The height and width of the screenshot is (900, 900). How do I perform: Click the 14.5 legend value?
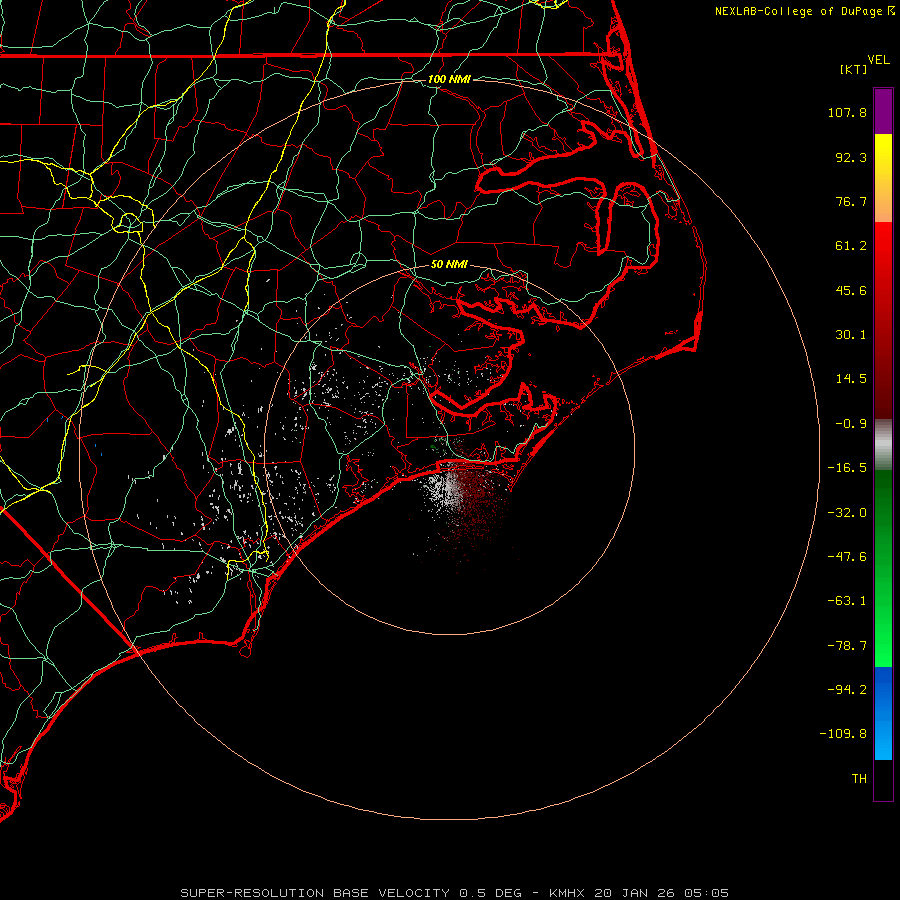pos(851,379)
